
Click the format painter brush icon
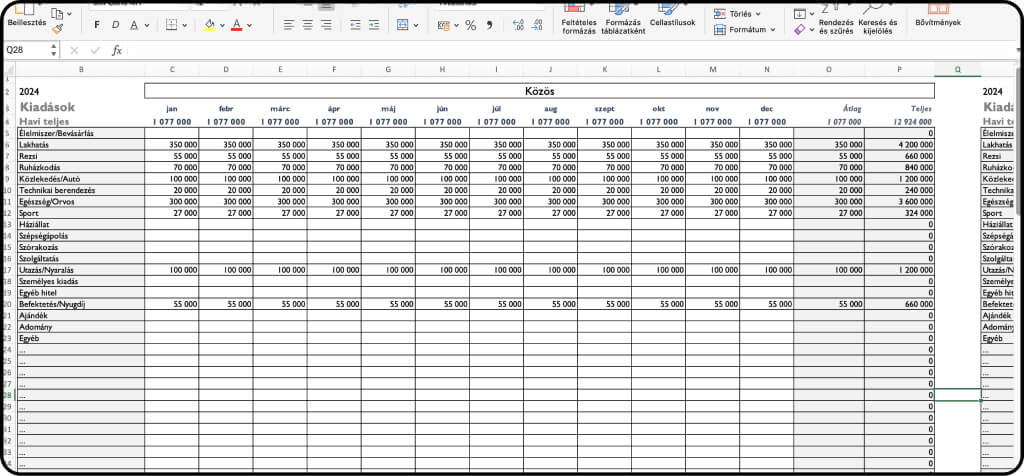coord(57,30)
